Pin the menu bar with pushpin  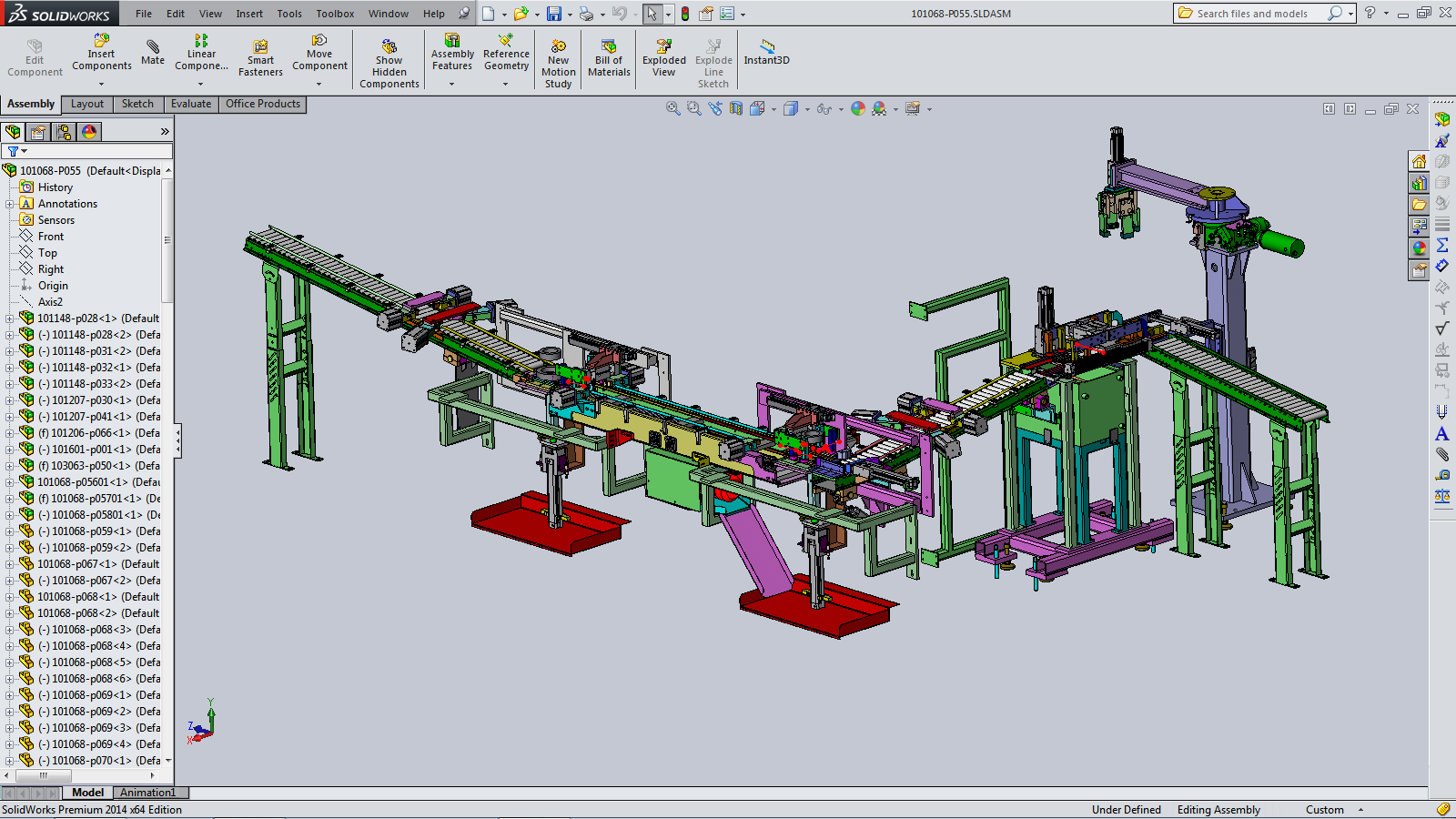(x=464, y=14)
